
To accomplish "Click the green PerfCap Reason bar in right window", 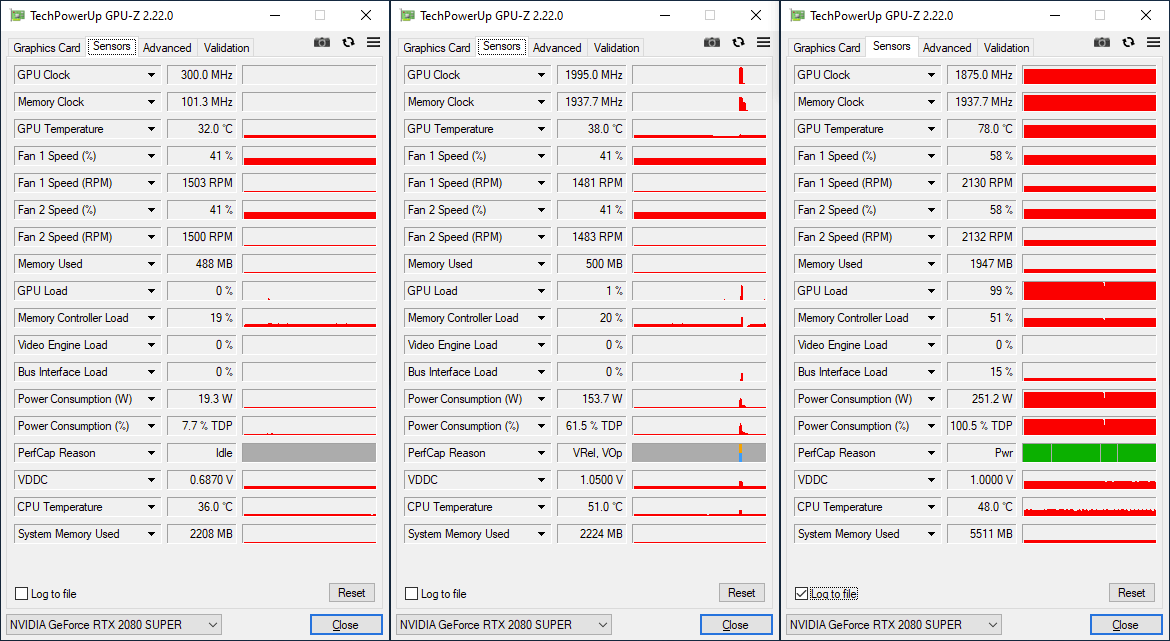I will 1089,453.
